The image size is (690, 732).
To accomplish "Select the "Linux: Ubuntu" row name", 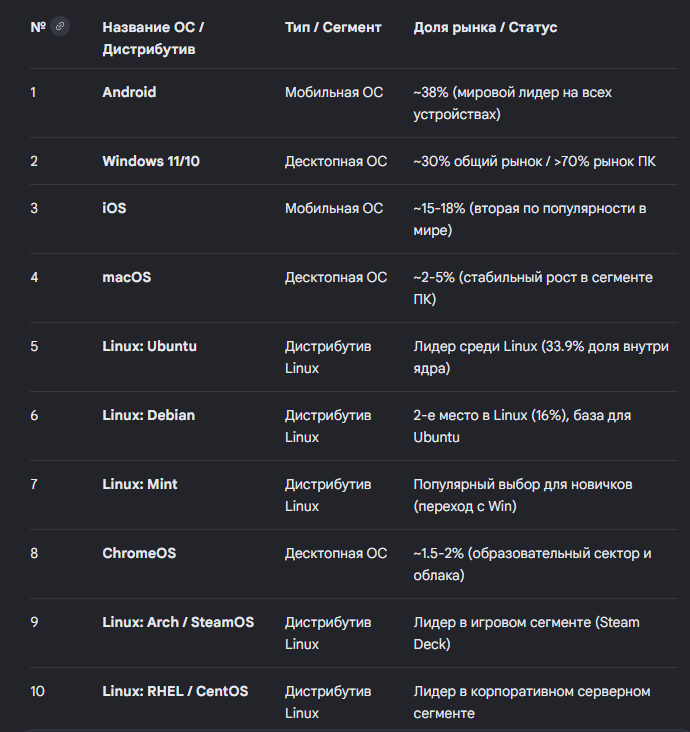I will 149,346.
